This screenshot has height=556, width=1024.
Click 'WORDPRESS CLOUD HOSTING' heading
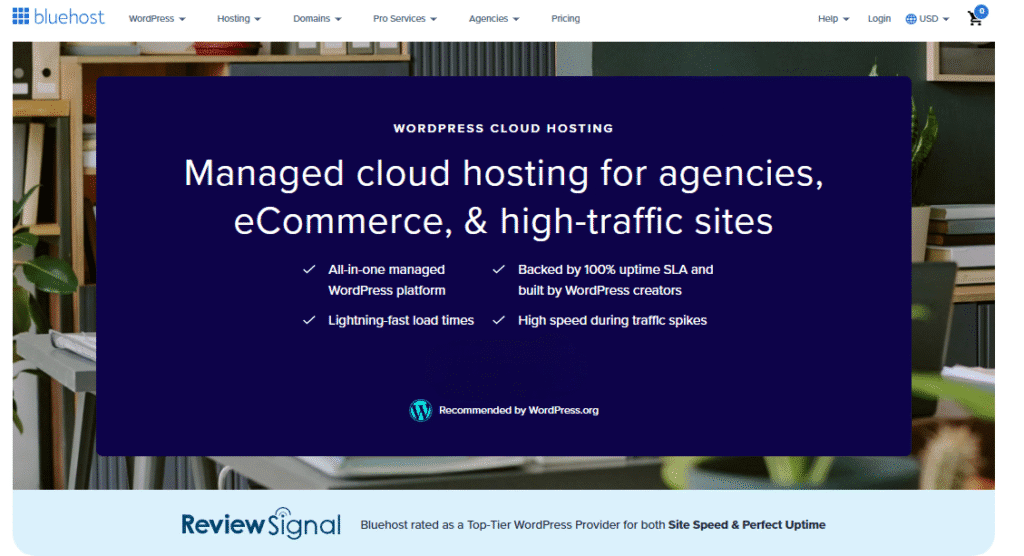504,128
